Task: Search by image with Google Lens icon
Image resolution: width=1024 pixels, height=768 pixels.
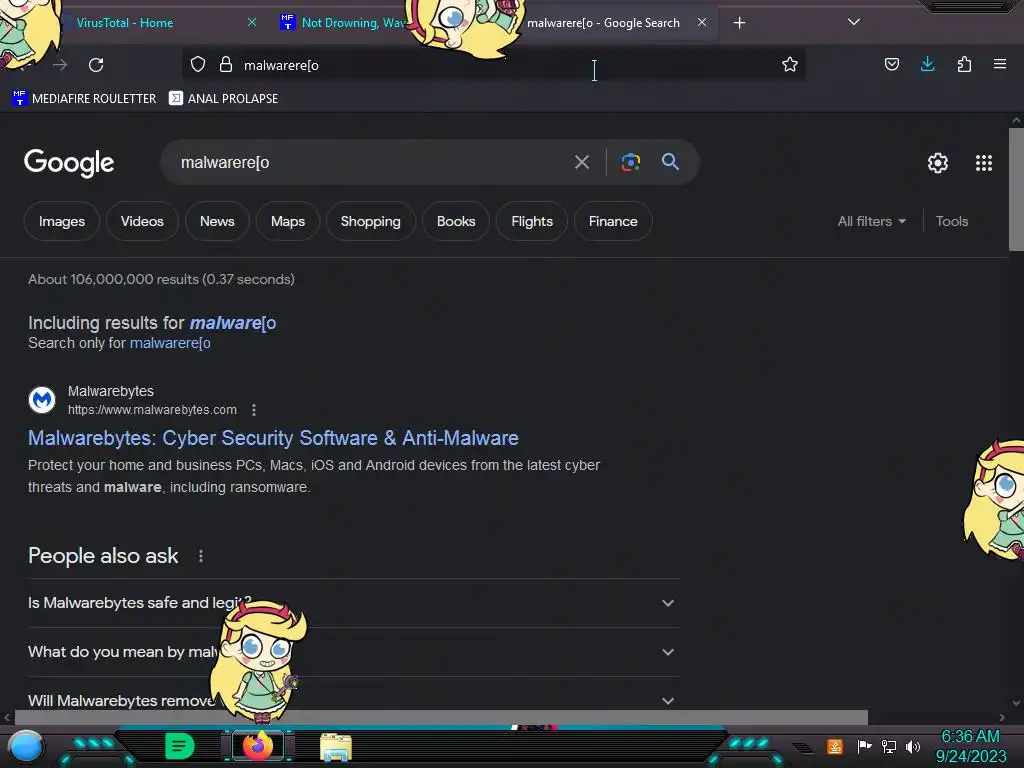Action: [630, 162]
